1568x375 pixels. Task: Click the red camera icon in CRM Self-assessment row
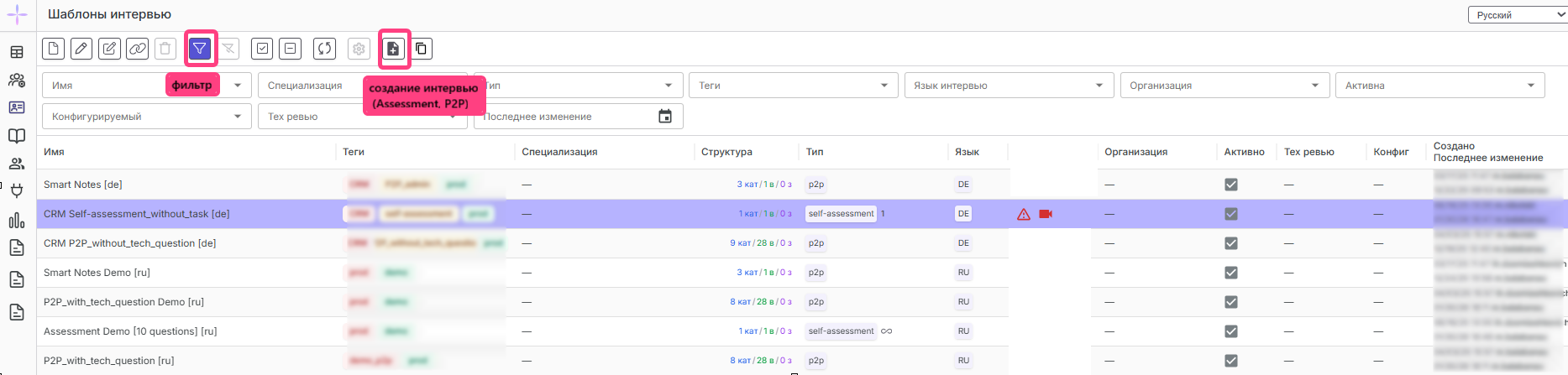(x=1046, y=214)
